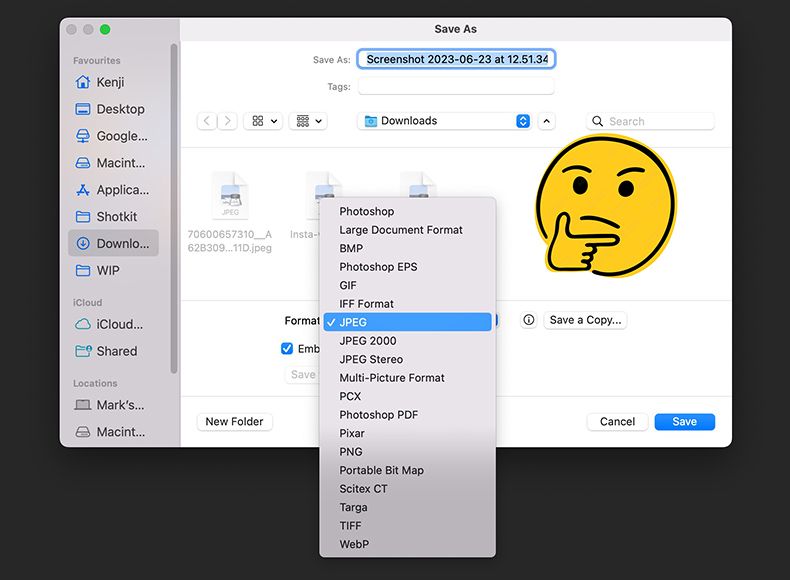Click the sidebar scrollbar
Image resolution: width=790 pixels, height=580 pixels.
(x=174, y=209)
